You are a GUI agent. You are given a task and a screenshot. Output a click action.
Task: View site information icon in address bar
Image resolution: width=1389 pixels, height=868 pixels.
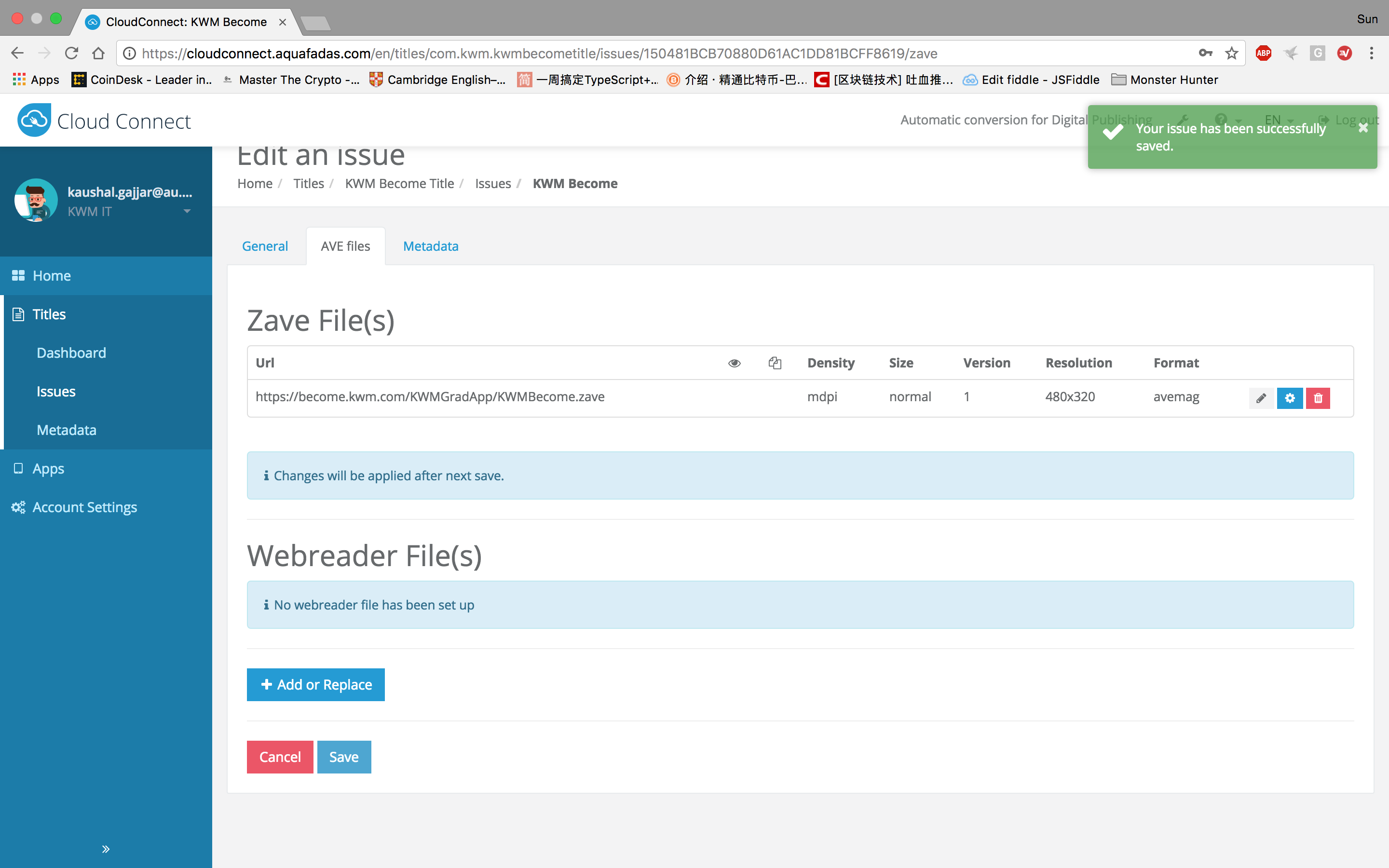pyautogui.click(x=130, y=54)
